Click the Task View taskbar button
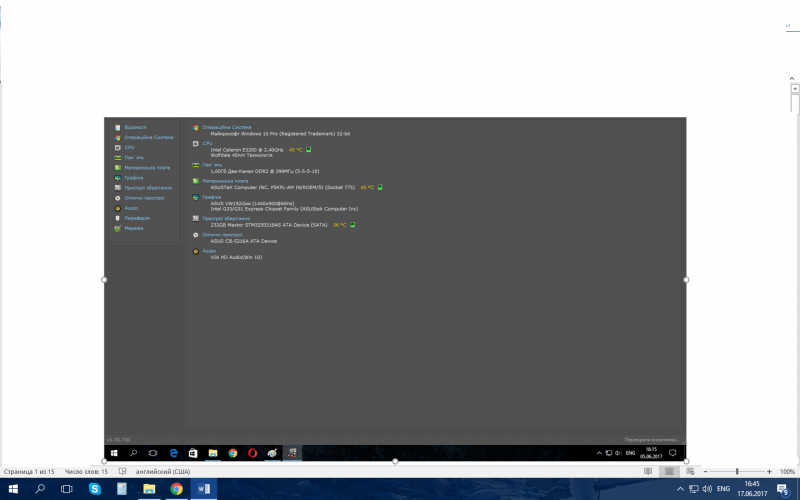The width and height of the screenshot is (800, 500). coord(67,489)
